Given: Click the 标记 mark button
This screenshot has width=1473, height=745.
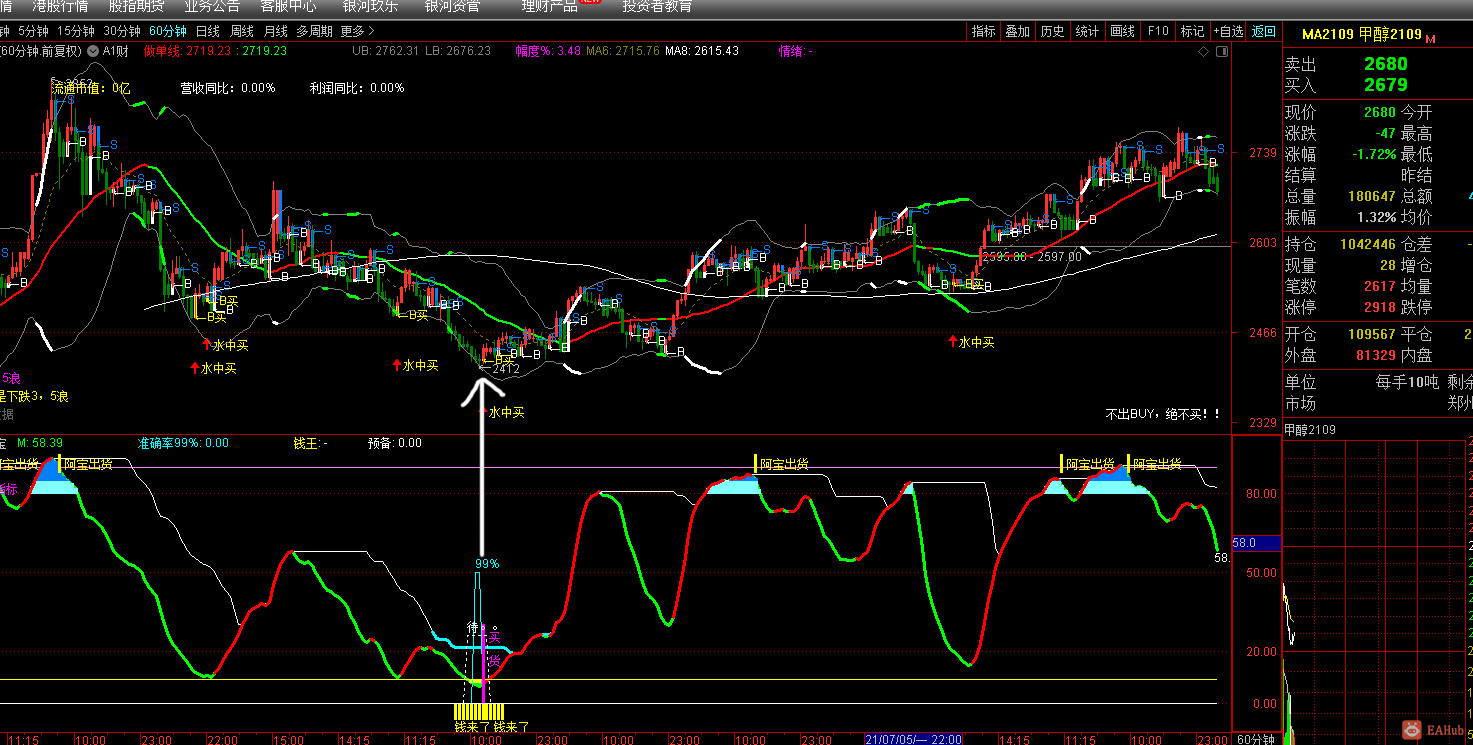Looking at the screenshot, I should [1192, 31].
